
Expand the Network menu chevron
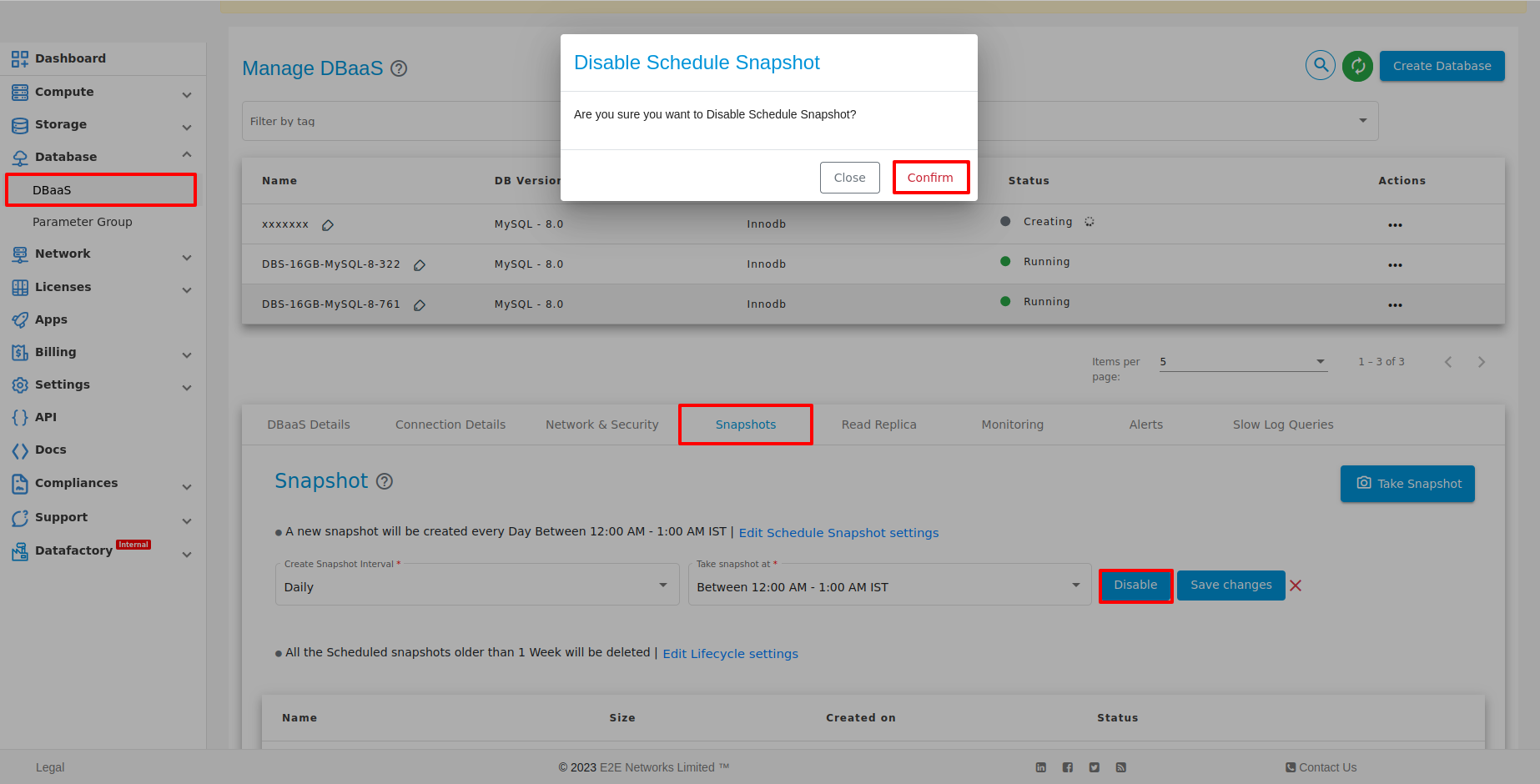click(x=187, y=258)
